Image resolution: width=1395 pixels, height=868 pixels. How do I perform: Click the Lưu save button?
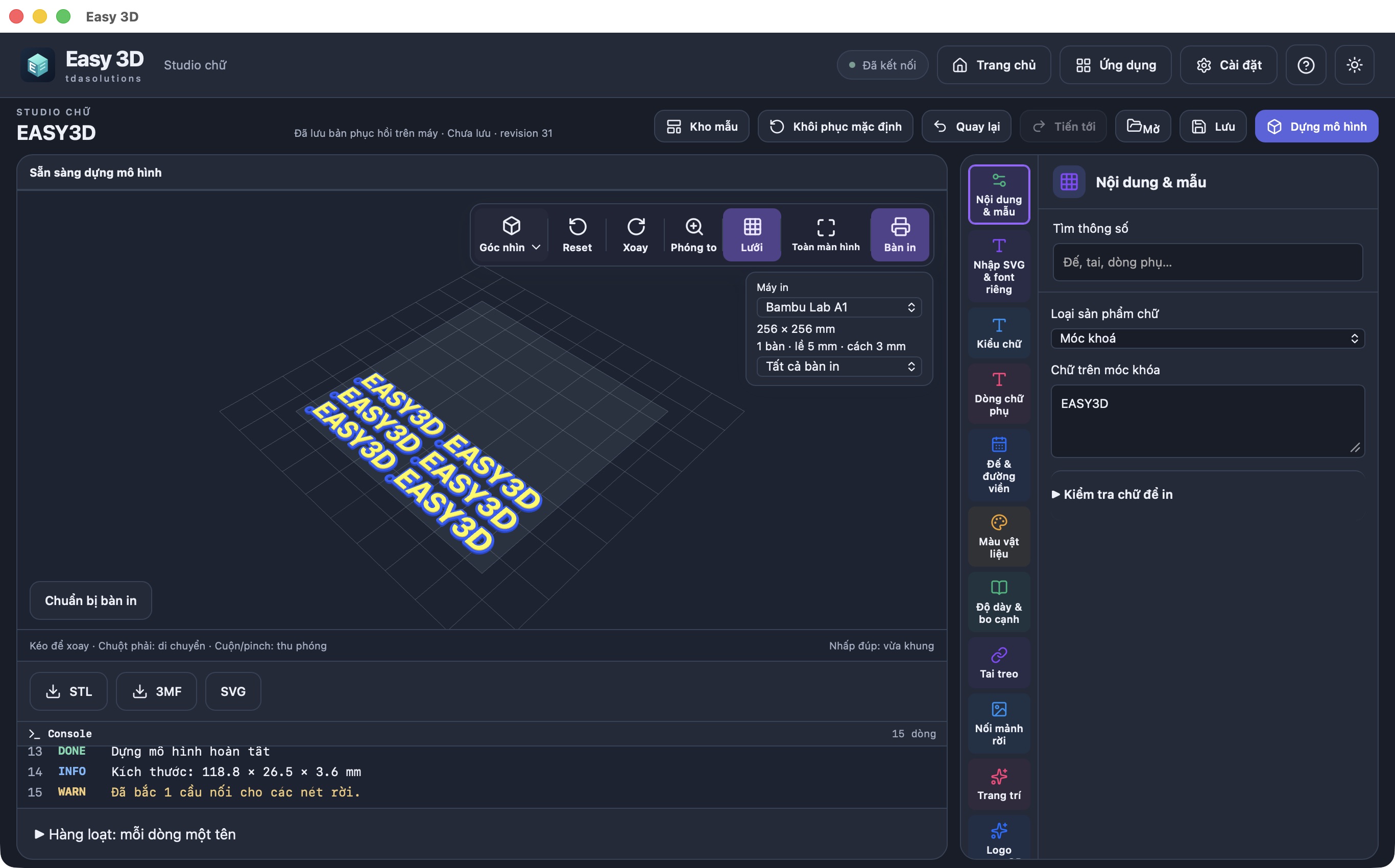pyautogui.click(x=1212, y=126)
